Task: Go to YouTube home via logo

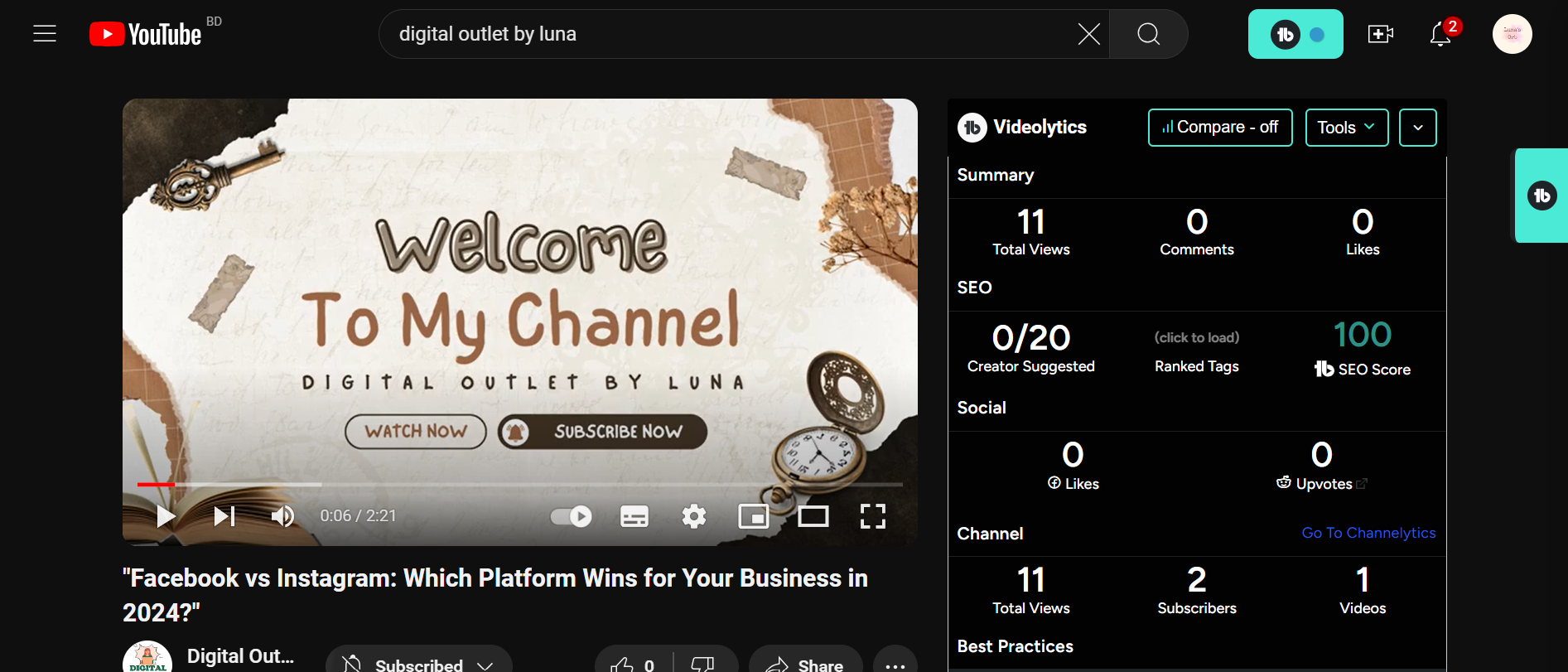Action: [x=146, y=34]
